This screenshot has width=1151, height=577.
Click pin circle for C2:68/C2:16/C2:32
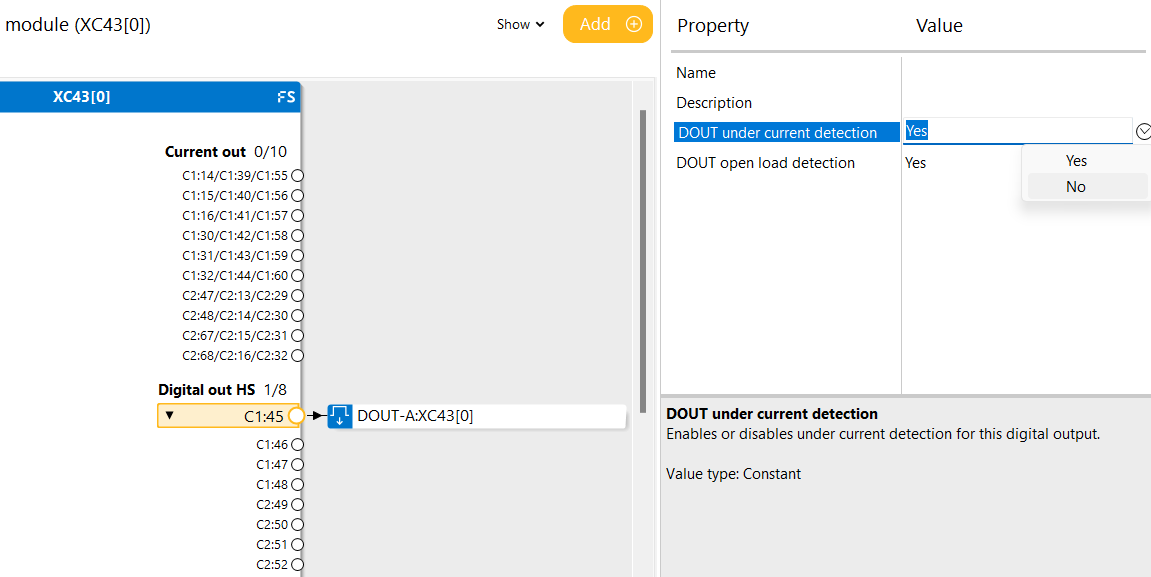pyautogui.click(x=297, y=356)
